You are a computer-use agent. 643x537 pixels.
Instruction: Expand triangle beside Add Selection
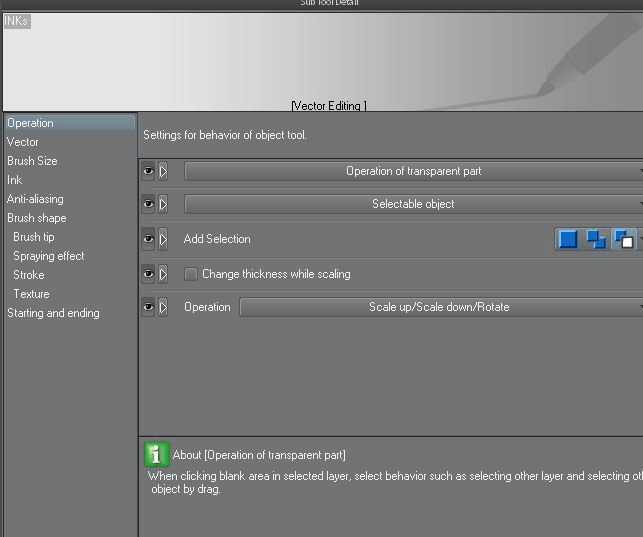tap(163, 239)
